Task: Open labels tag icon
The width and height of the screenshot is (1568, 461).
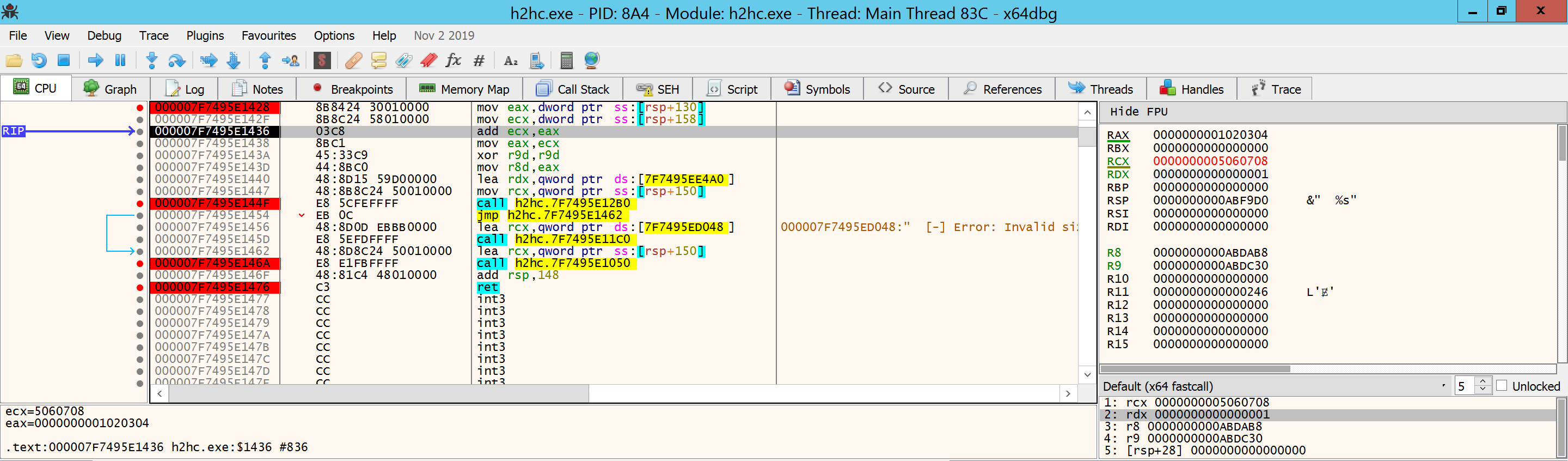Action: (x=403, y=60)
